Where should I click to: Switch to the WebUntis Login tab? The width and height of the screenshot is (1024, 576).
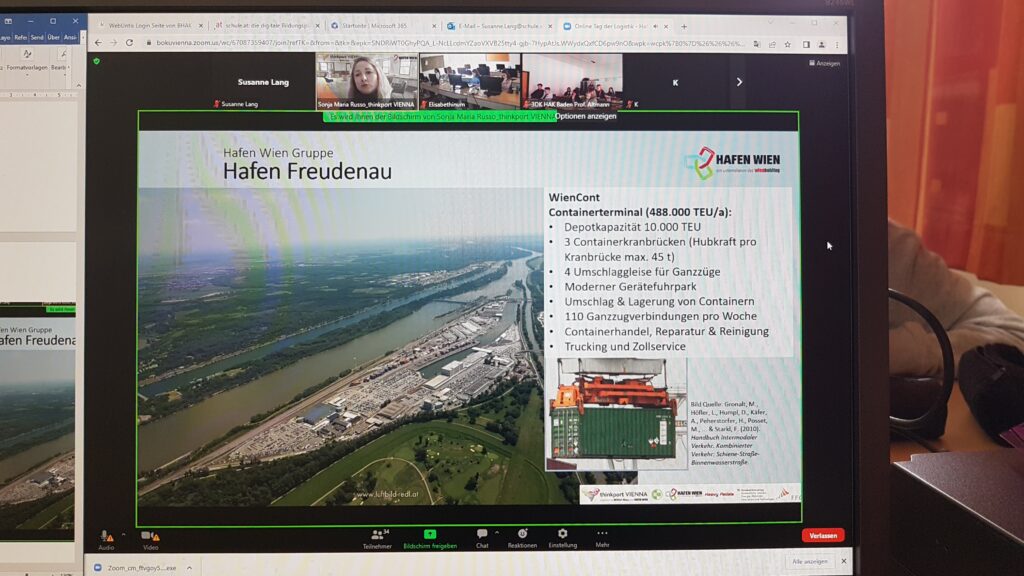[150, 26]
